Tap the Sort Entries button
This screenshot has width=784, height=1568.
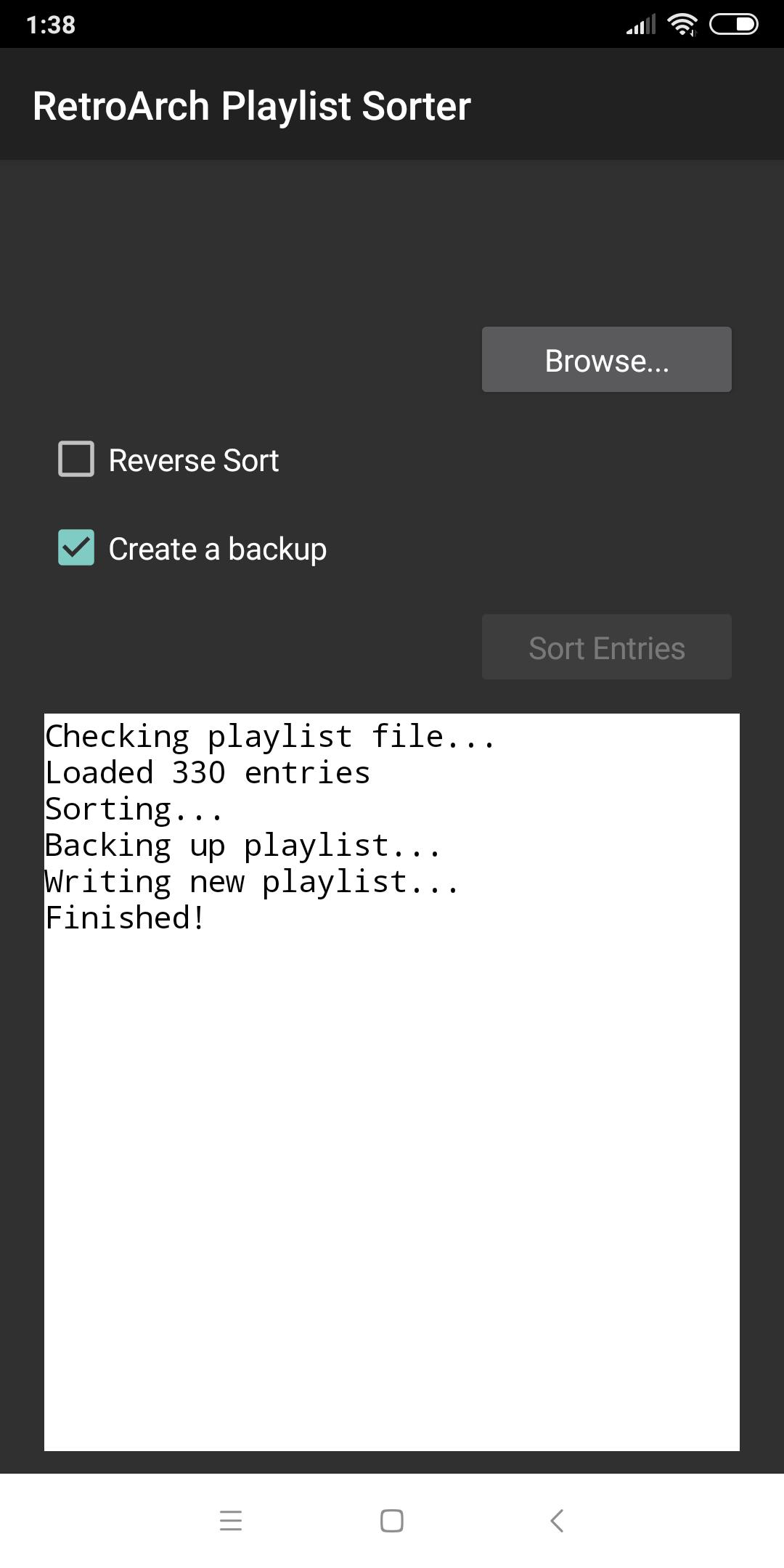607,647
